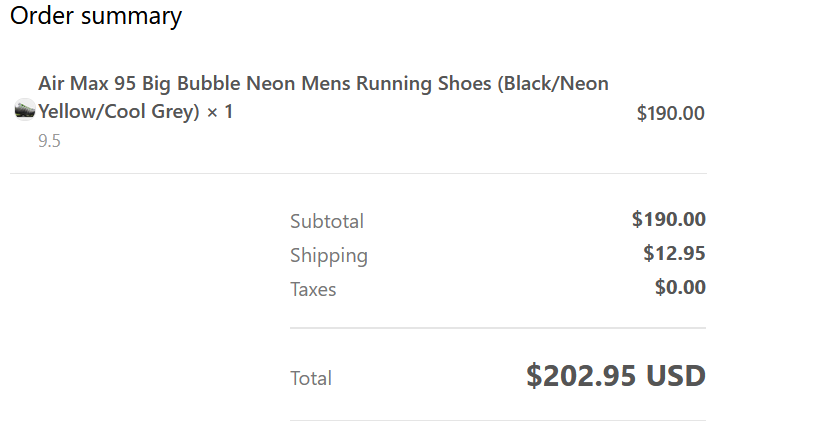Click the divider line above the Total row
The height and width of the screenshot is (448, 813).
point(497,328)
